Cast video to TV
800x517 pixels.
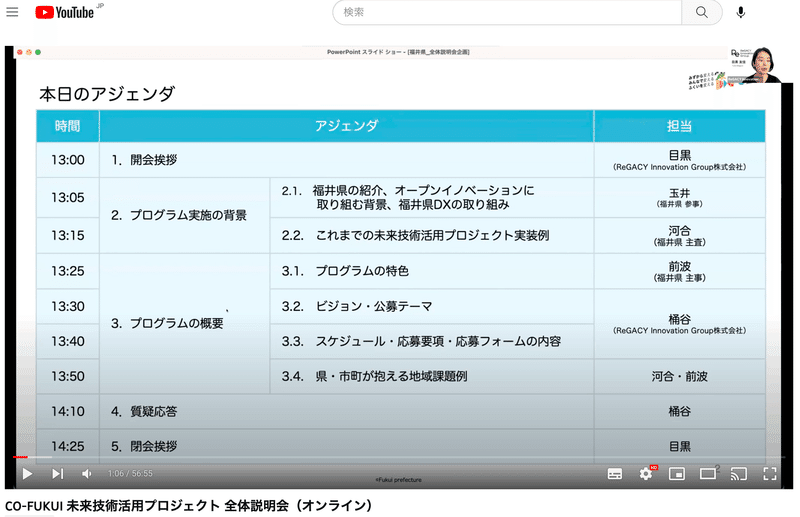click(738, 474)
